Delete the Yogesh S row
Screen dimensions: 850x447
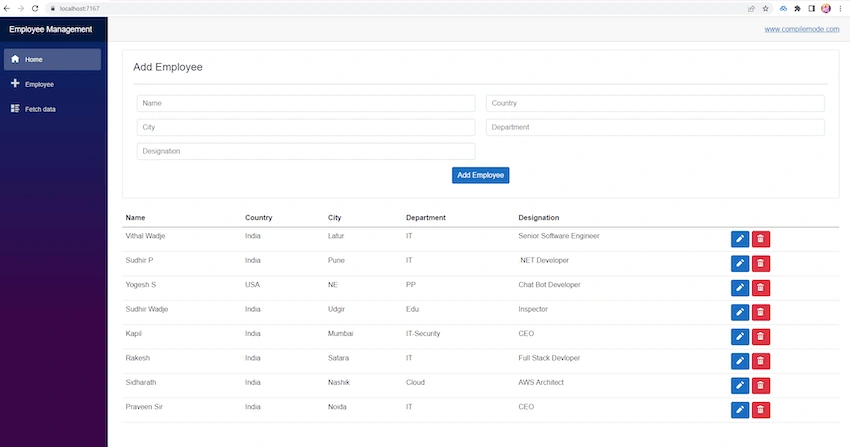coord(761,288)
